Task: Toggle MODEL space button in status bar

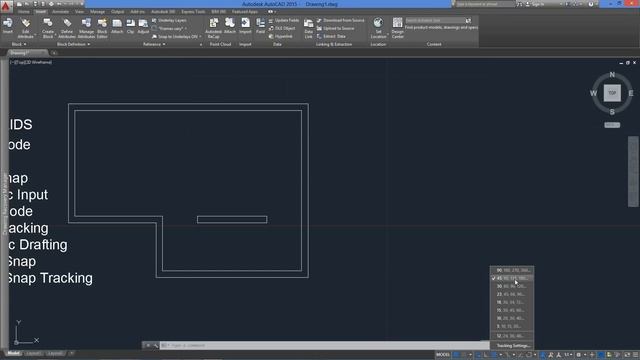Action: click(443, 355)
